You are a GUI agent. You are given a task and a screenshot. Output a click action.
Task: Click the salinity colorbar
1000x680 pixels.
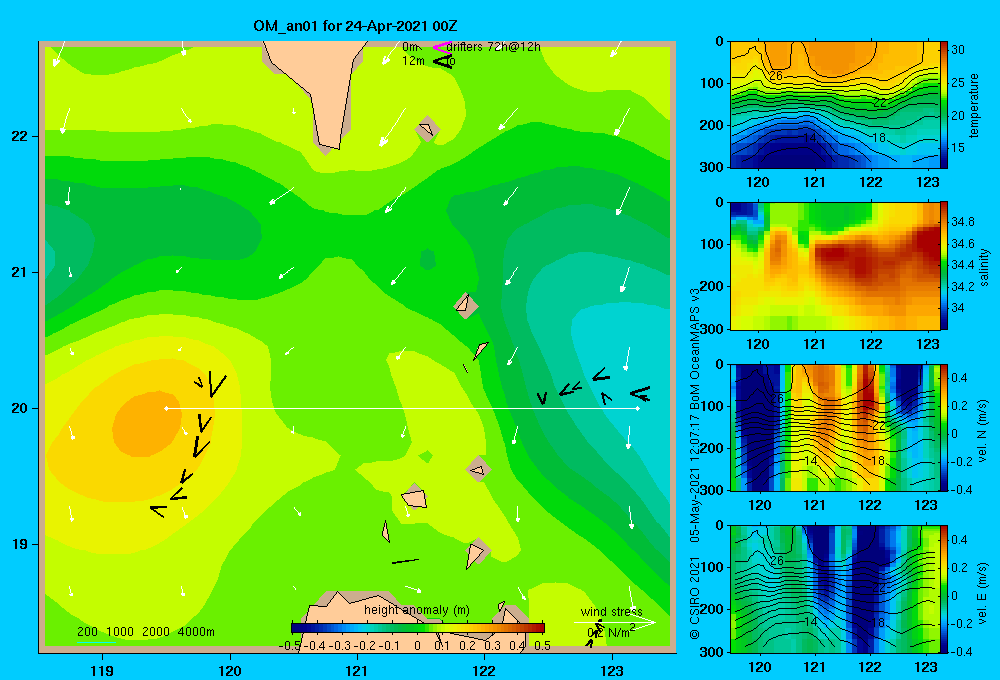point(943,266)
